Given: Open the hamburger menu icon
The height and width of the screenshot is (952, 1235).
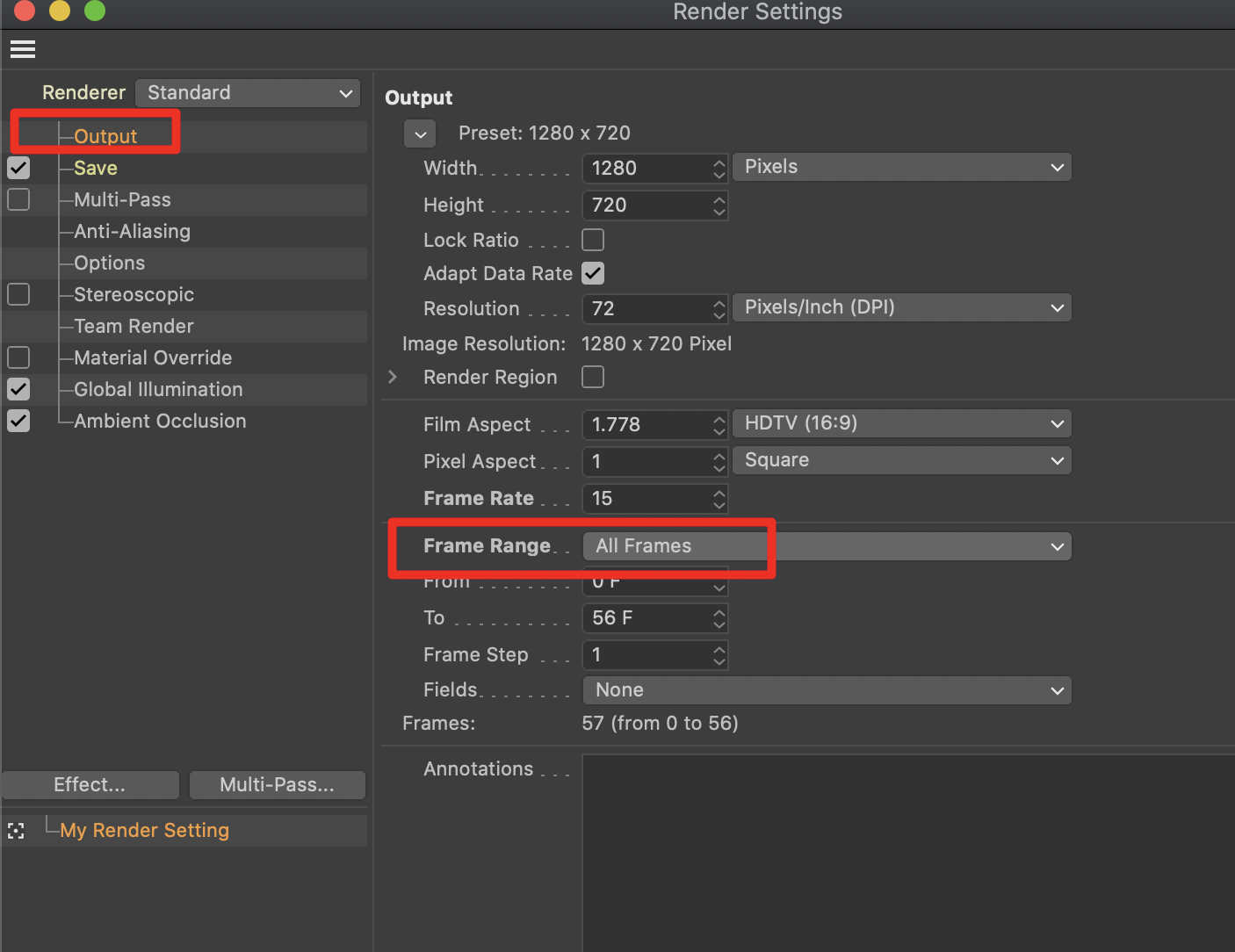Looking at the screenshot, I should coord(23,49).
